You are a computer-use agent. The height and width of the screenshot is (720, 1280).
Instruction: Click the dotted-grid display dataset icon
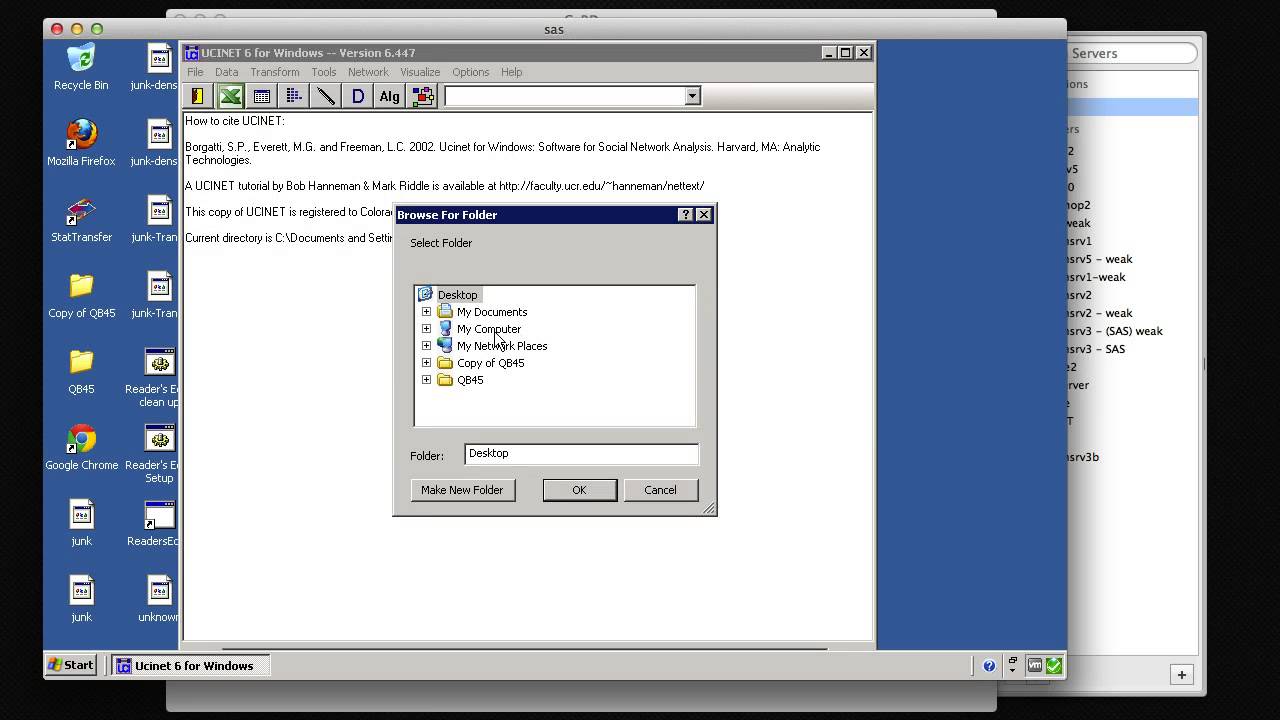tap(294, 96)
